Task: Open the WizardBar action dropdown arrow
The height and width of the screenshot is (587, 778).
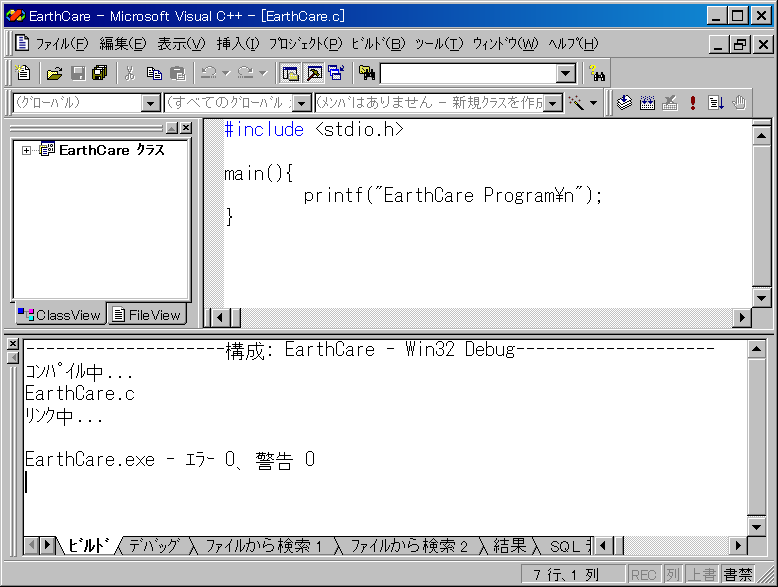Action: pyautogui.click(x=593, y=103)
